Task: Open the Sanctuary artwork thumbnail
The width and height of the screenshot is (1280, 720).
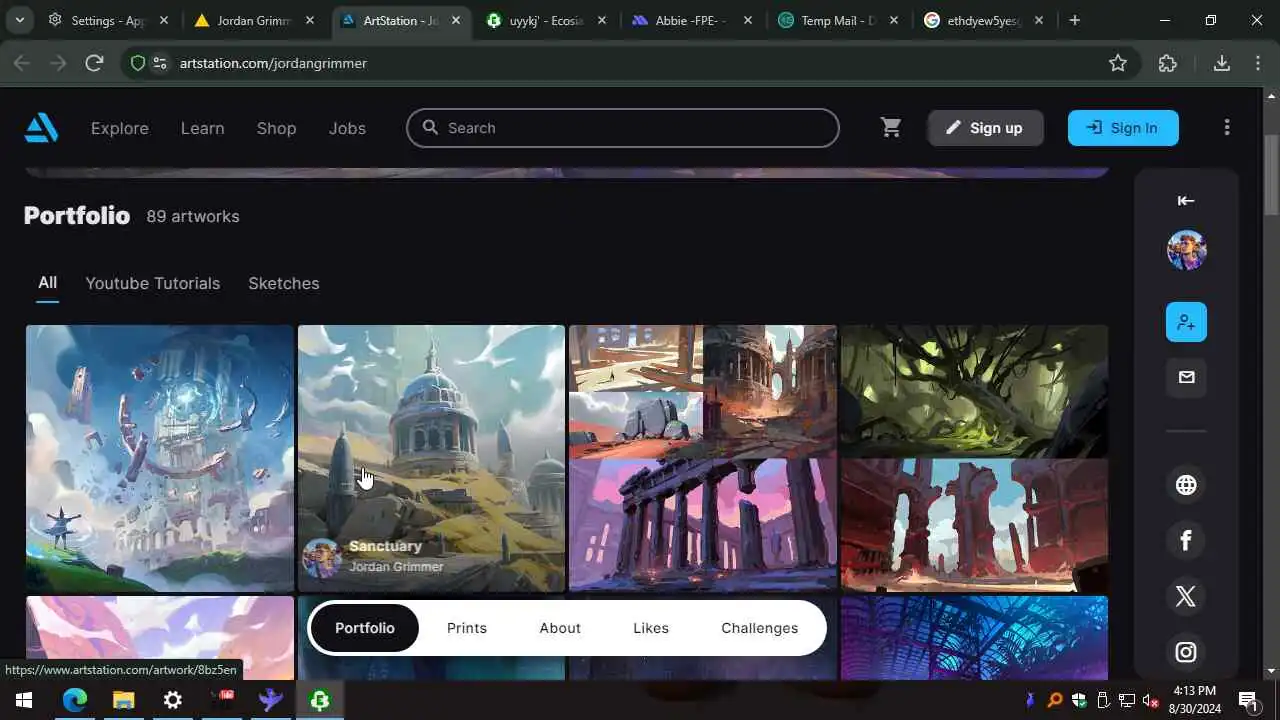Action: 431,458
